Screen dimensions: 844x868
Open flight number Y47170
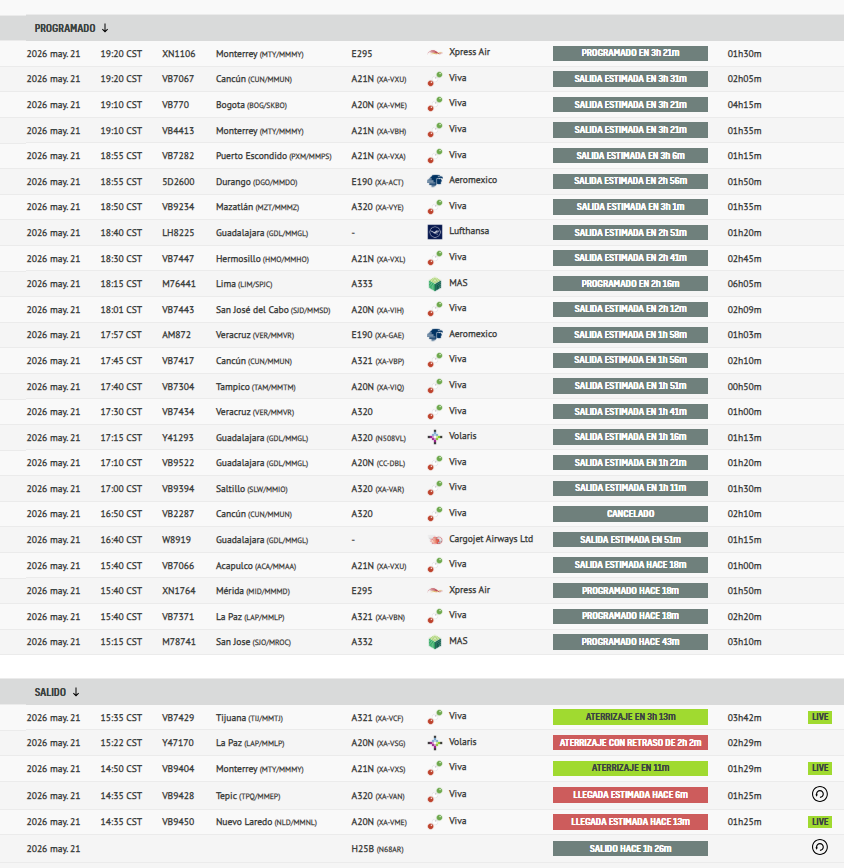[x=178, y=742]
